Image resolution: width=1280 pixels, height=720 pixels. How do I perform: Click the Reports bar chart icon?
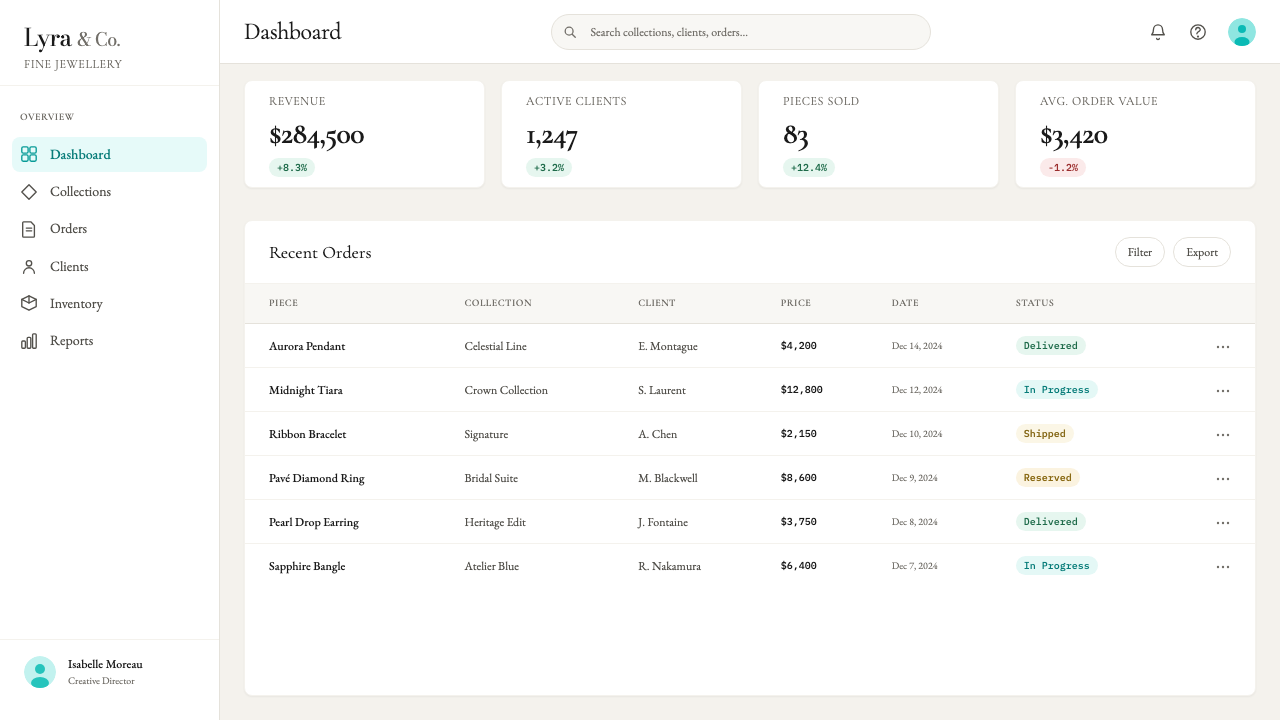(x=29, y=341)
